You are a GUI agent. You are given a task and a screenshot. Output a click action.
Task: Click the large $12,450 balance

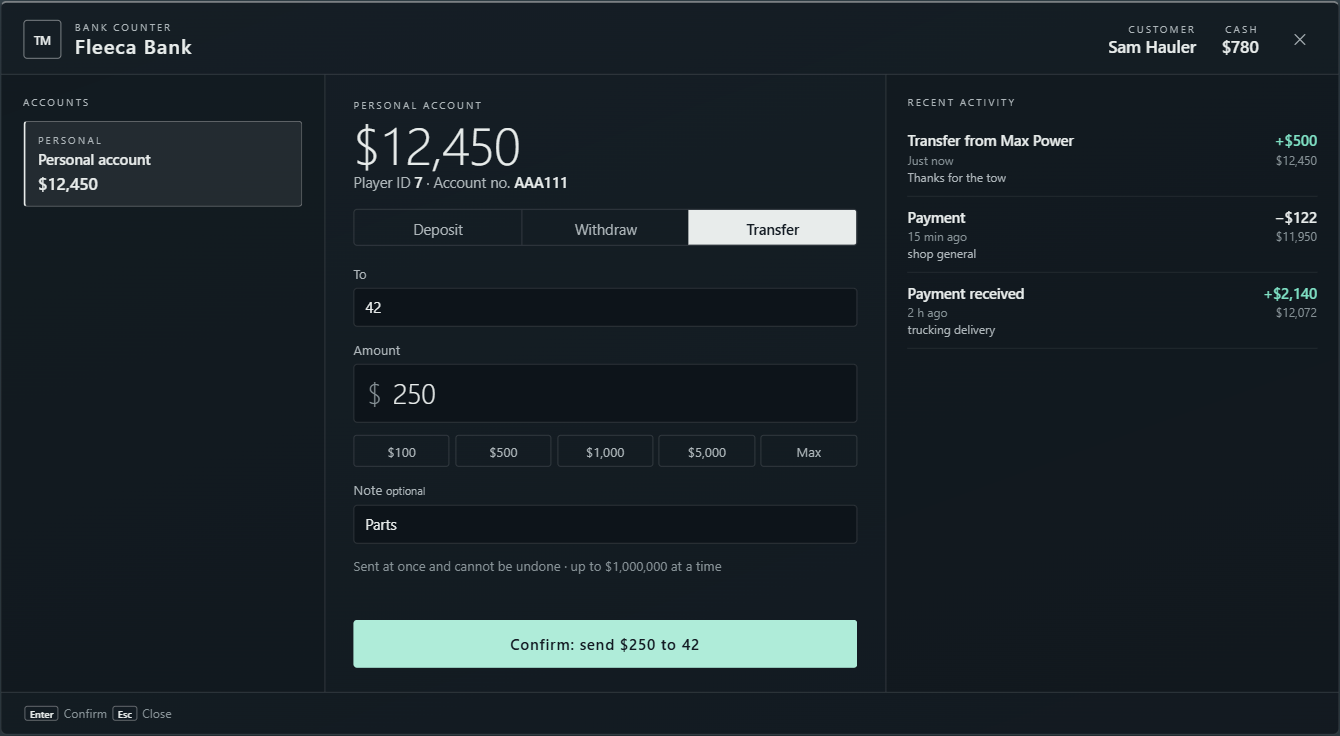coord(437,147)
